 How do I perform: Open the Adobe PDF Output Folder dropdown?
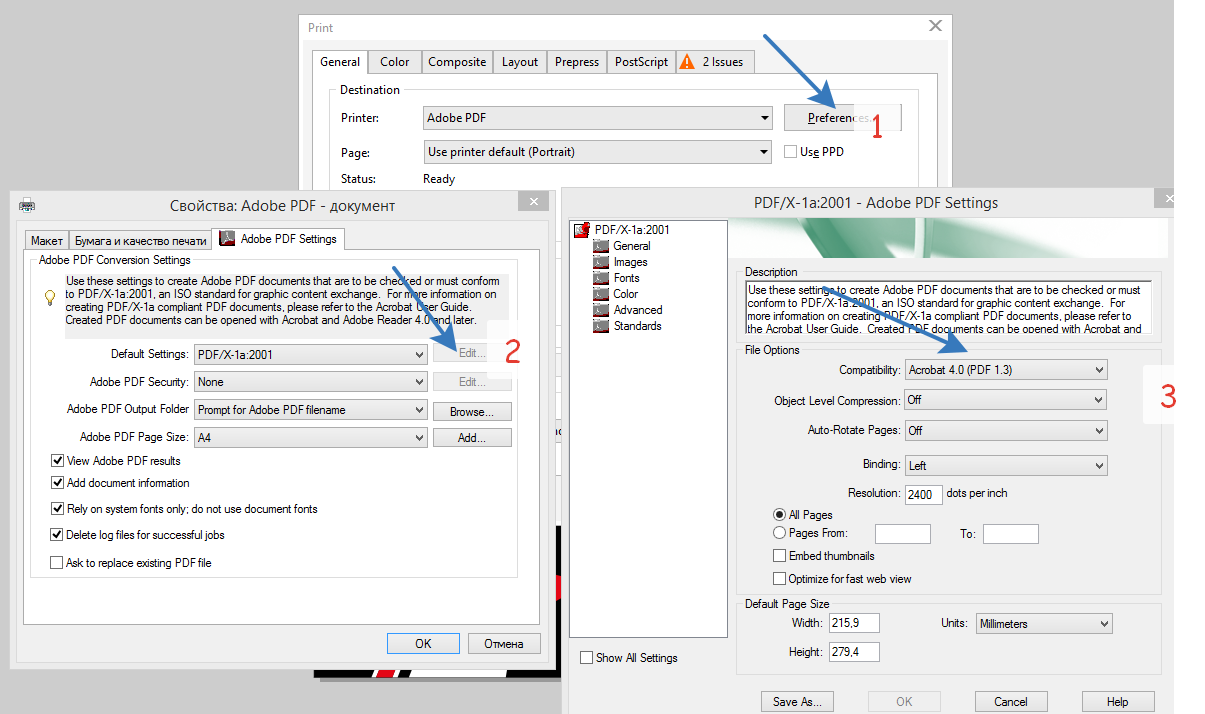[311, 410]
